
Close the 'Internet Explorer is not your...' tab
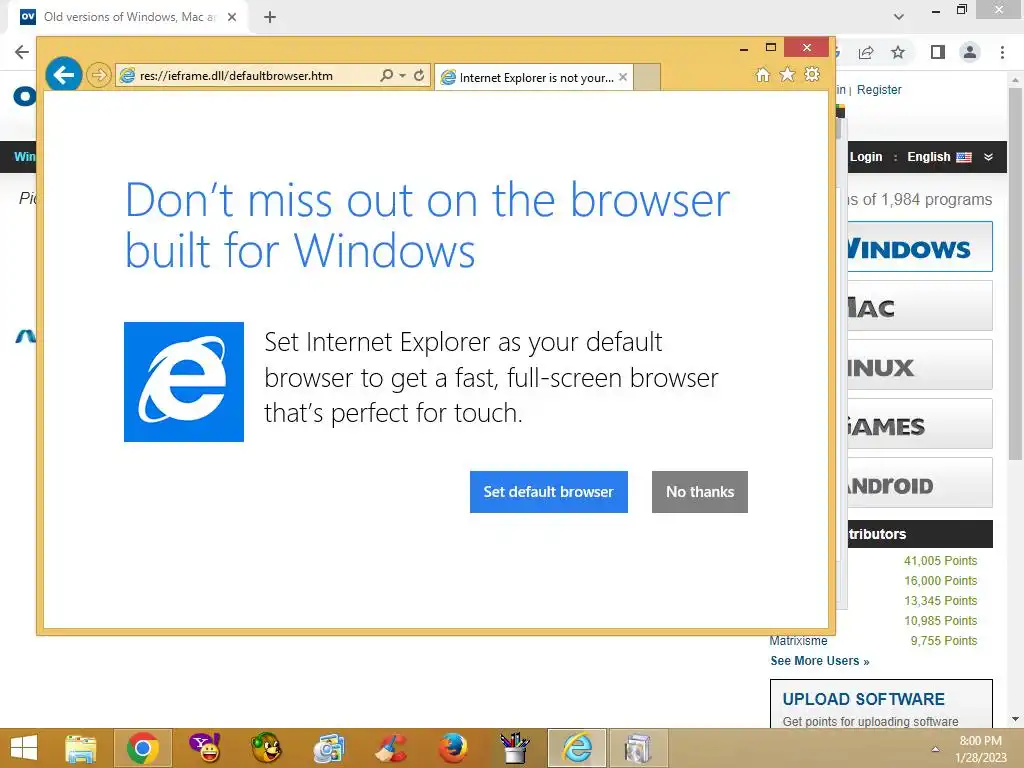(x=623, y=77)
